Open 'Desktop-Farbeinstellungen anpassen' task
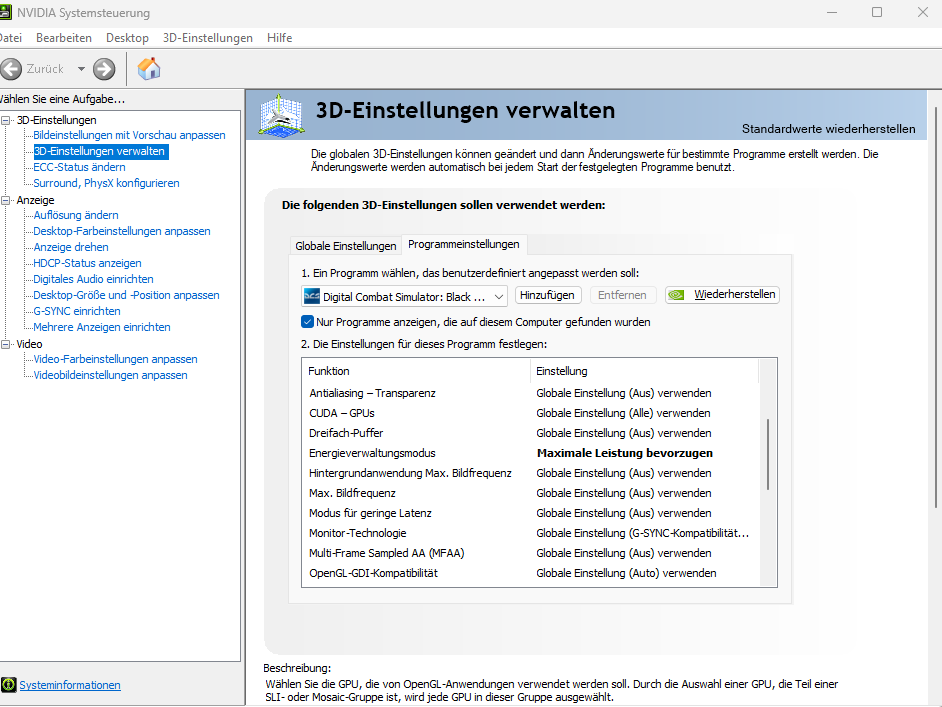The height and width of the screenshot is (707, 942). (x=122, y=231)
